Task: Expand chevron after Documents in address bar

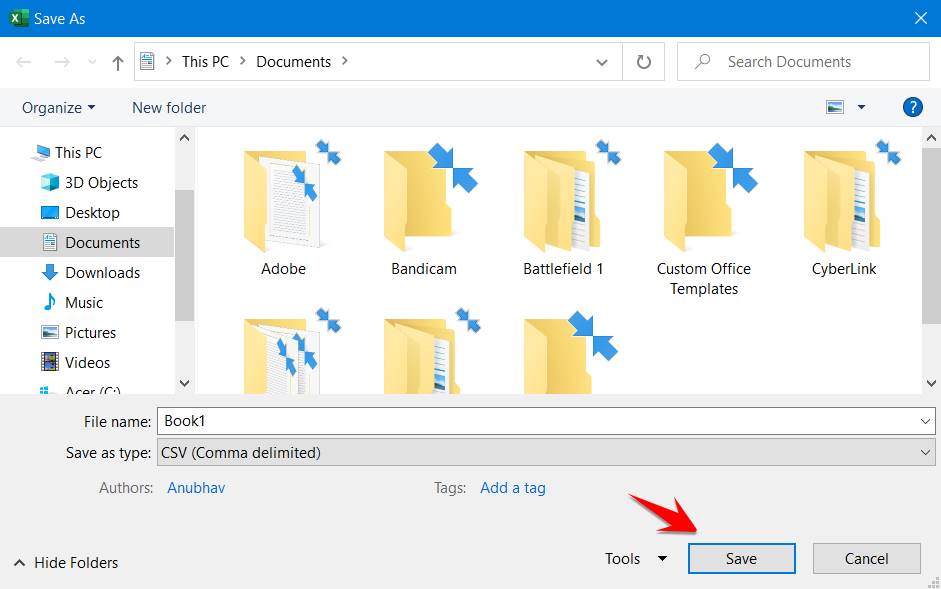Action: 344,61
